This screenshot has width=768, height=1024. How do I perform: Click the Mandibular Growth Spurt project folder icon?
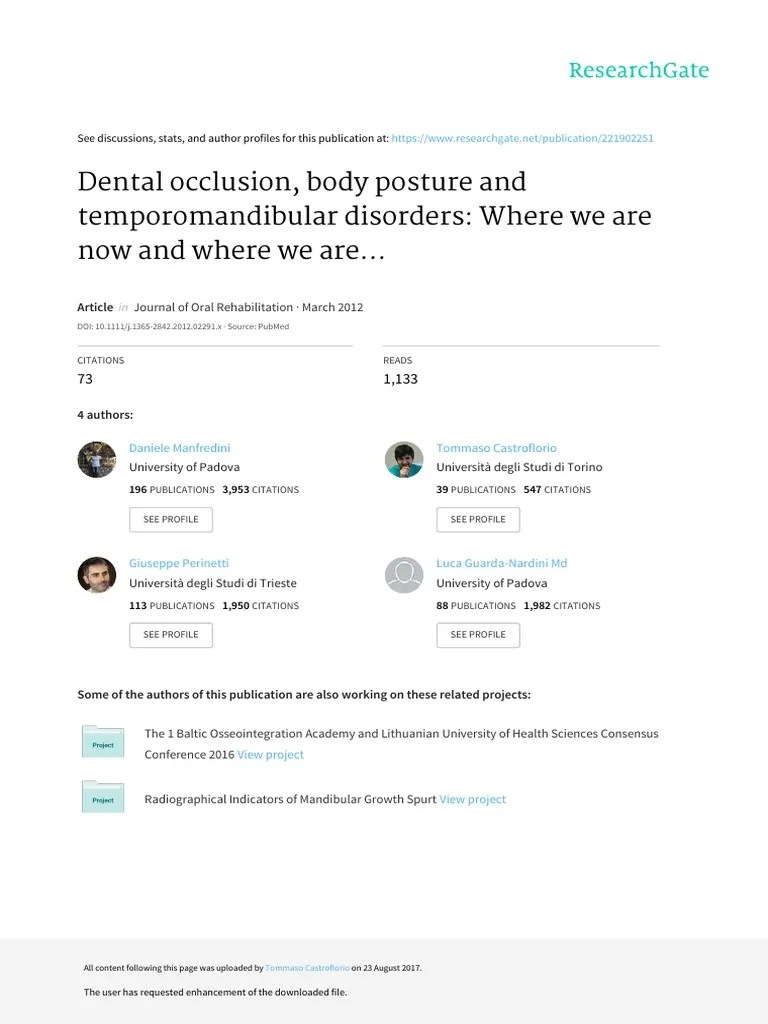pyautogui.click(x=103, y=797)
